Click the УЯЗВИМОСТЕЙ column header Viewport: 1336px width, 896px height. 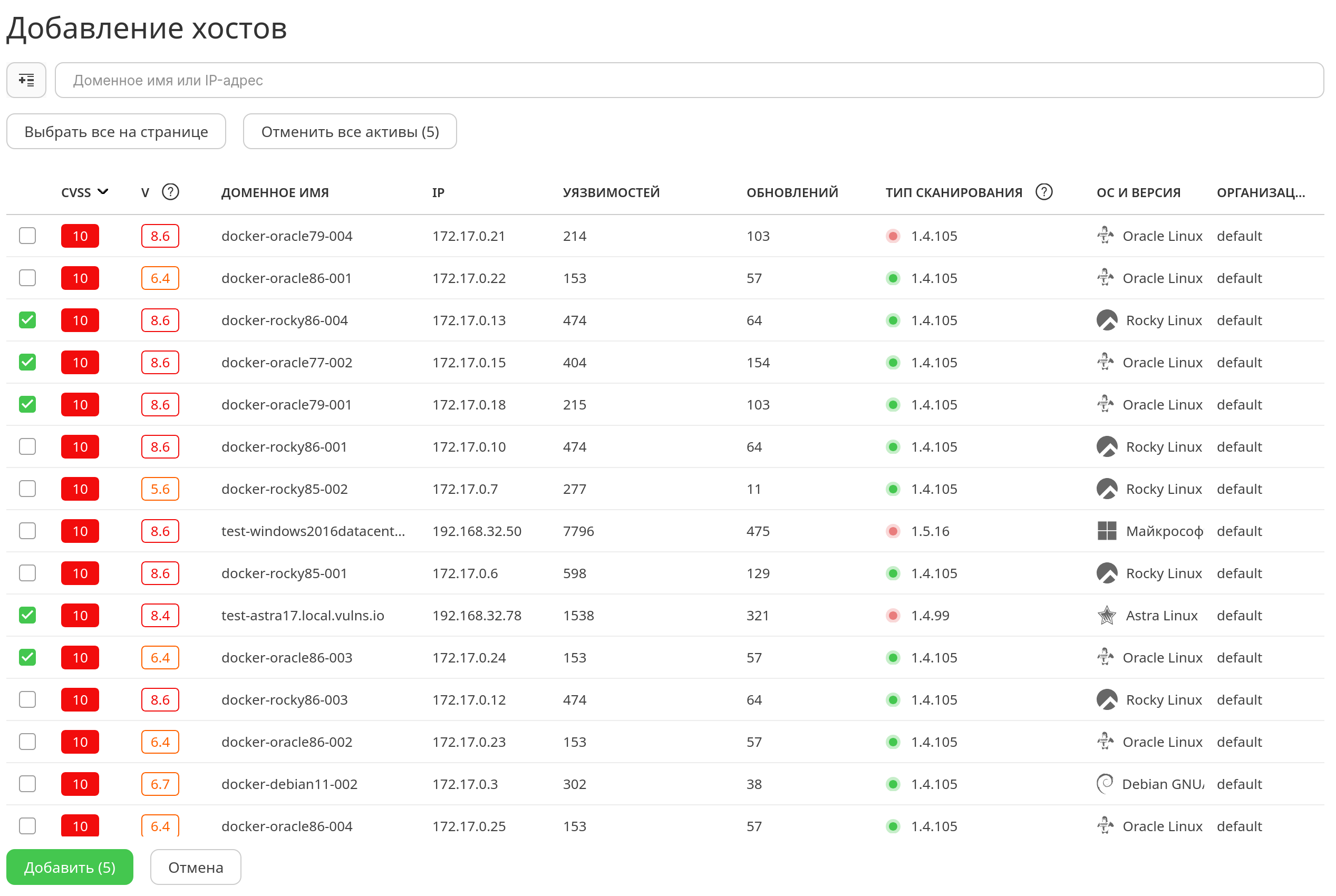(x=611, y=192)
